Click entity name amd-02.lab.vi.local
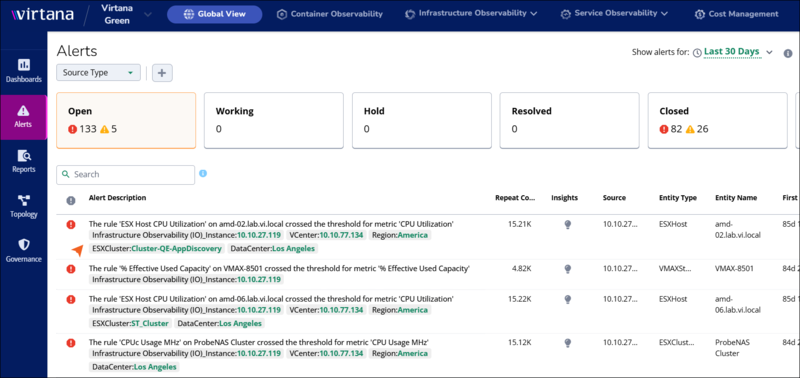 (x=738, y=230)
